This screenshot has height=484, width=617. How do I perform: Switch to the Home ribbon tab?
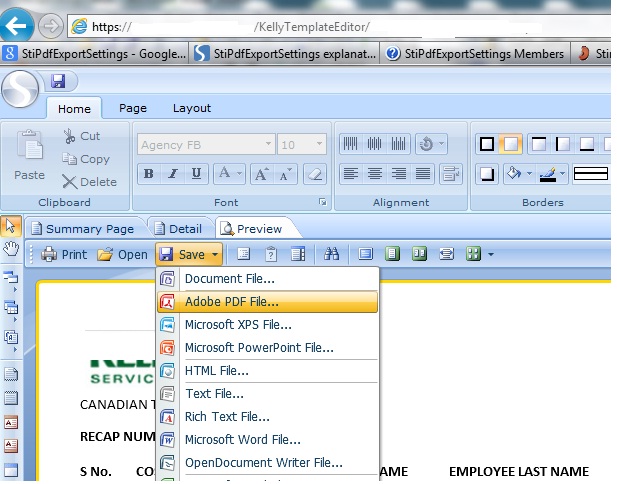click(x=74, y=109)
